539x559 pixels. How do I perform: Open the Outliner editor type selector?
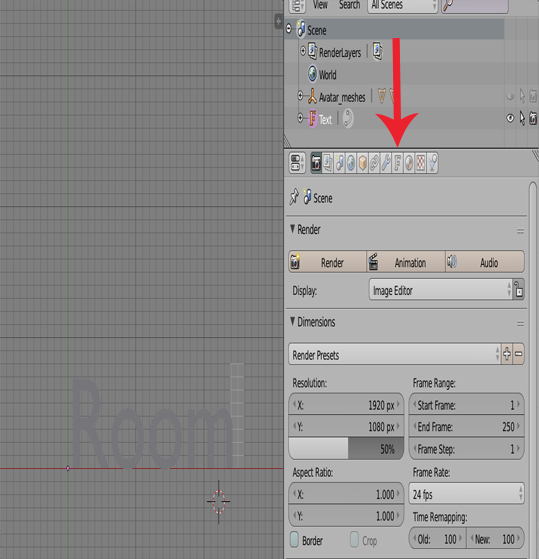(297, 5)
